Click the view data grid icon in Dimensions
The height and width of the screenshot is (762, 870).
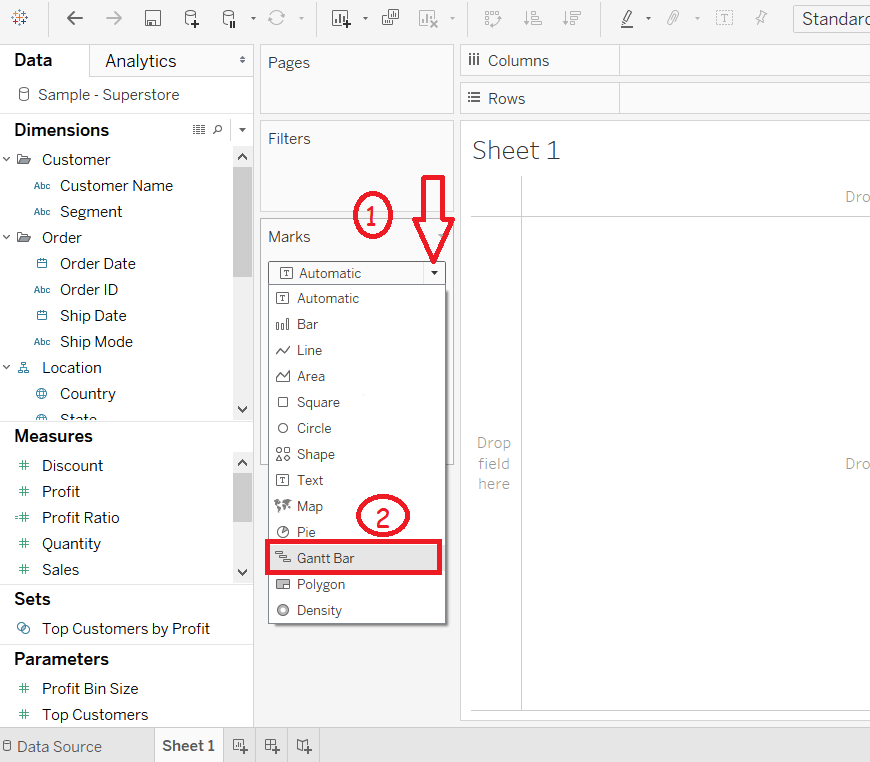(x=199, y=129)
